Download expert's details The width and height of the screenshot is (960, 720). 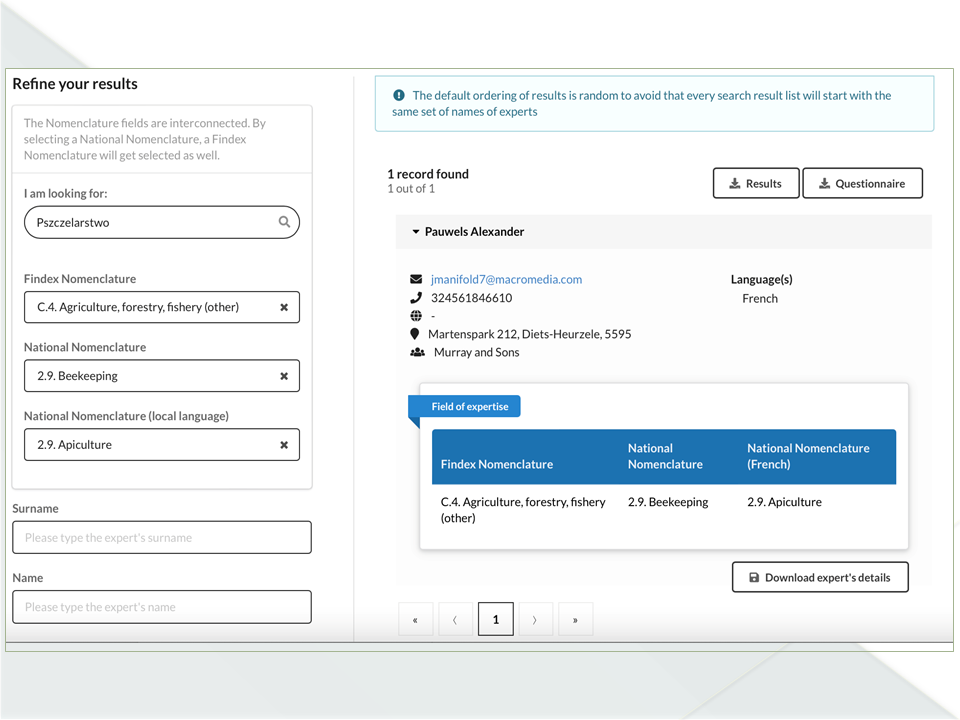pyautogui.click(x=819, y=577)
